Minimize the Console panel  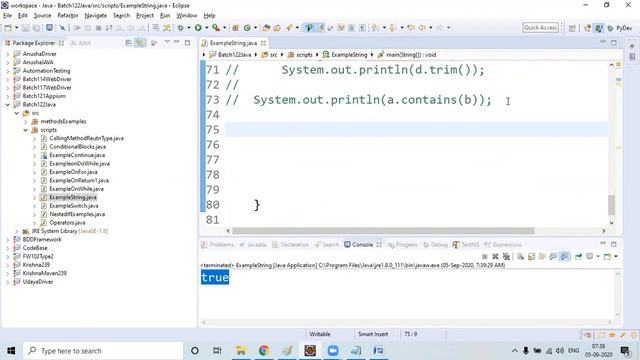pyautogui.click(x=603, y=244)
